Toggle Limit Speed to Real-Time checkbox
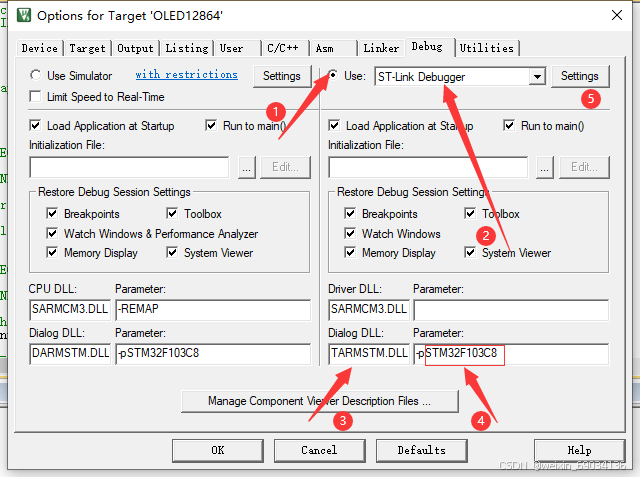640x477 pixels. 36,97
